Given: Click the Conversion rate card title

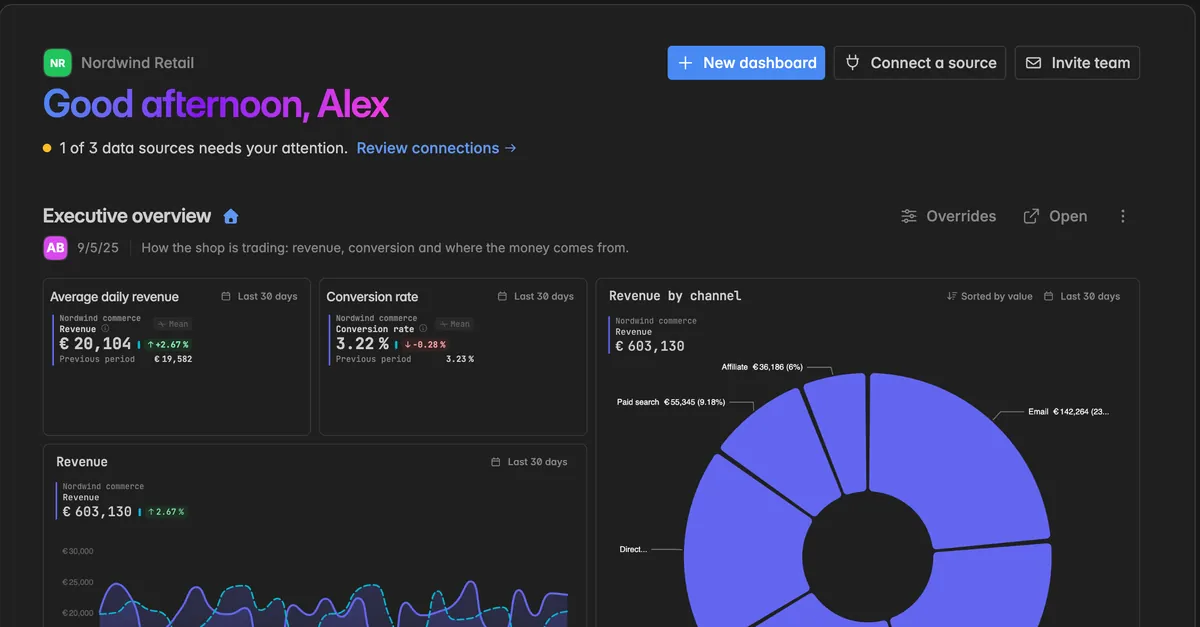Looking at the screenshot, I should [x=372, y=297].
